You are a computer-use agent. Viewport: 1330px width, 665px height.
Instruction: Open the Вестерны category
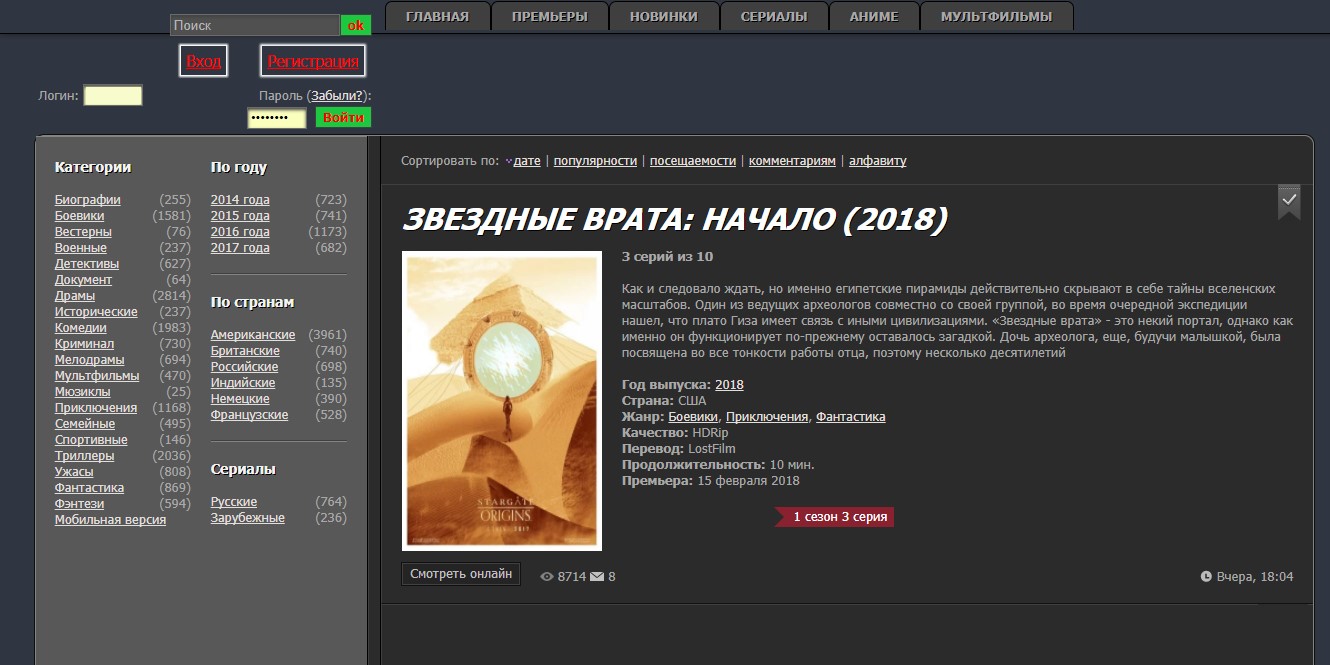83,232
